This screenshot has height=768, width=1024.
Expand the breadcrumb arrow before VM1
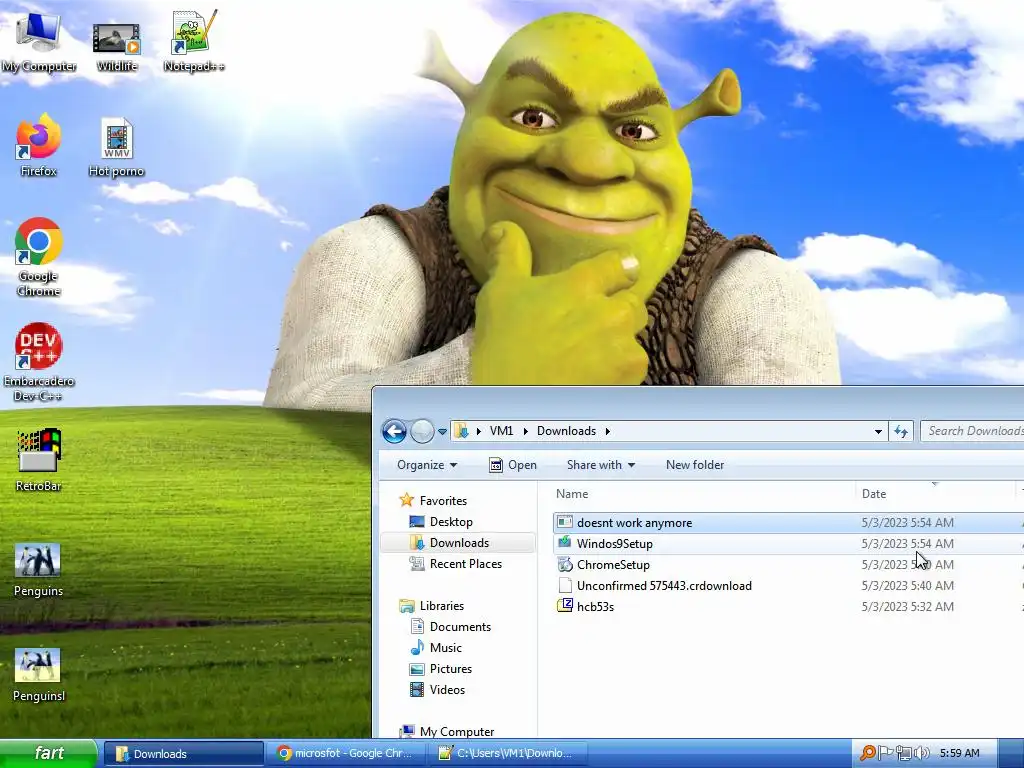(x=479, y=431)
